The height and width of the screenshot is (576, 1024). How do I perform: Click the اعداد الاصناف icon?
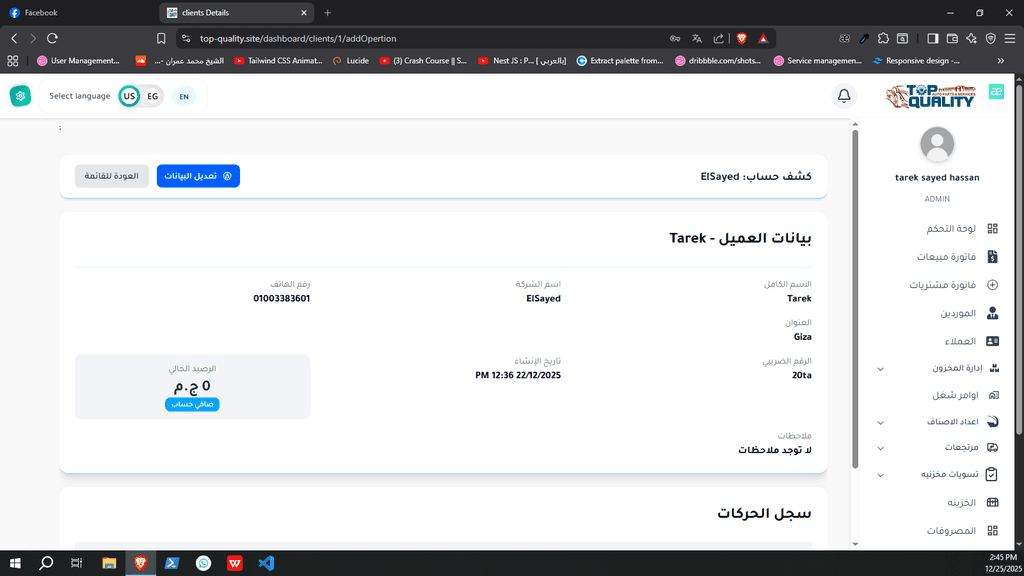993,422
